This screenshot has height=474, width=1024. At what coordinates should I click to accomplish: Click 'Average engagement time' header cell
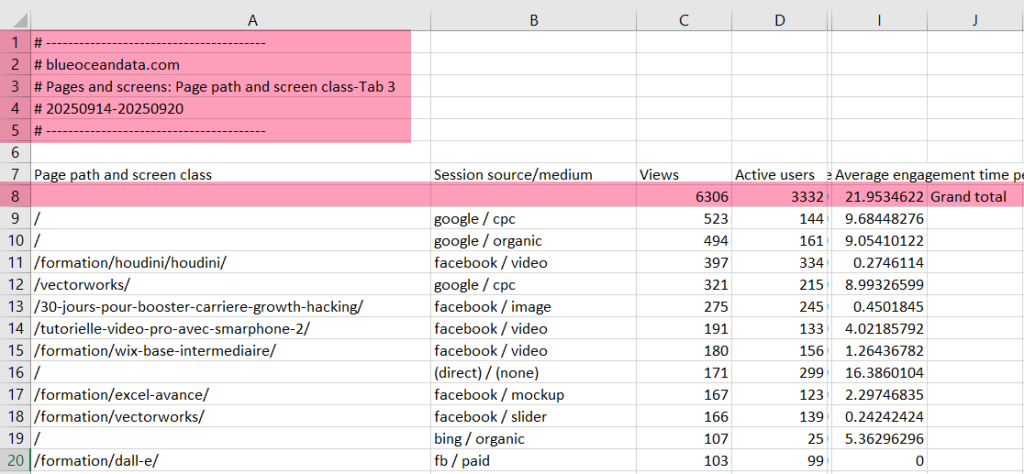click(879, 174)
